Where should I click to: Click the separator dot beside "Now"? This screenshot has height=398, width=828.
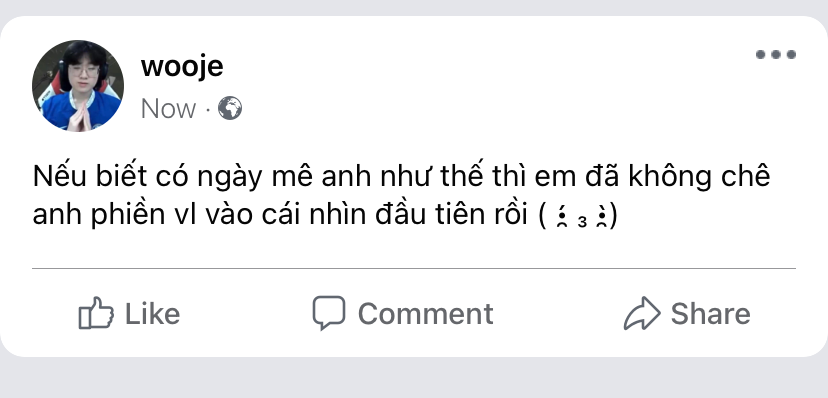click(x=208, y=109)
